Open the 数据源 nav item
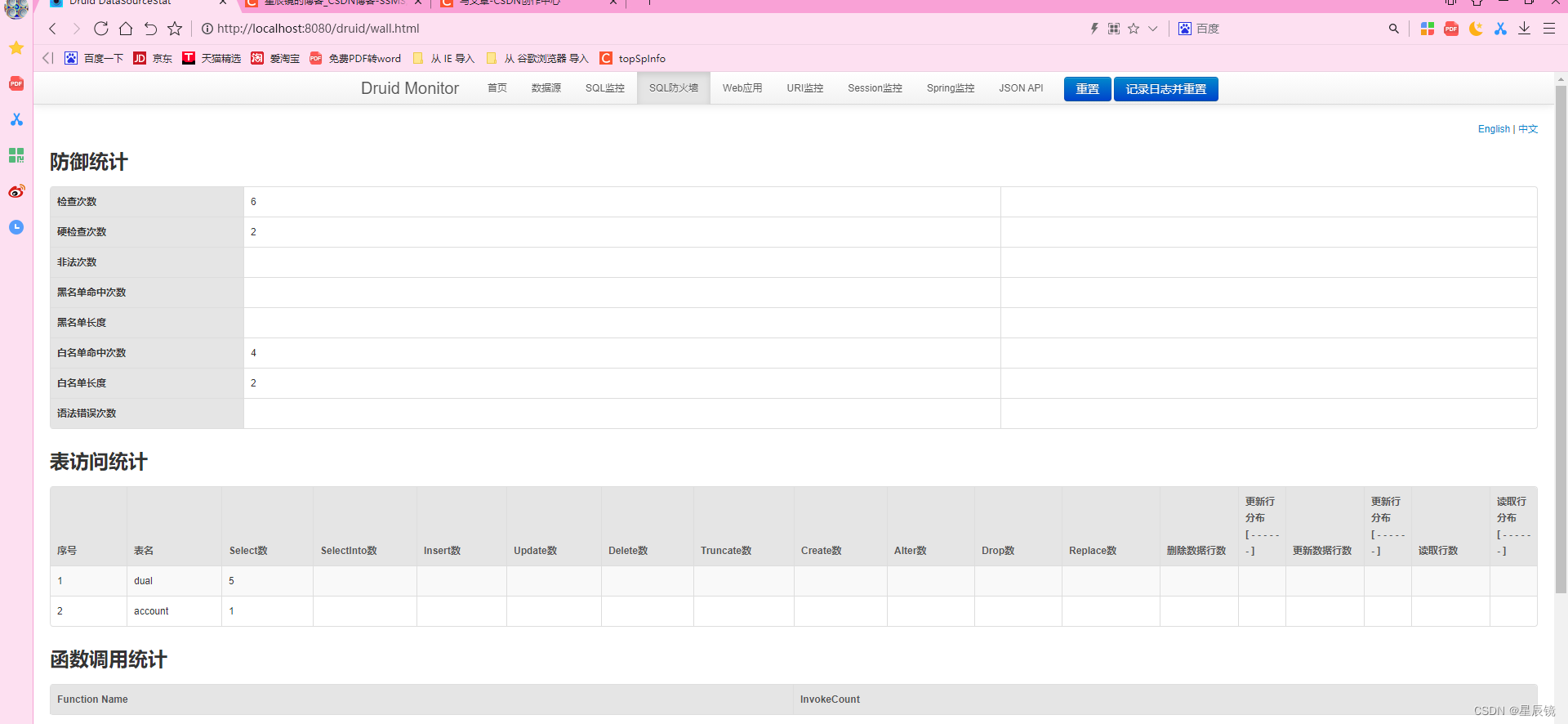 pyautogui.click(x=546, y=88)
